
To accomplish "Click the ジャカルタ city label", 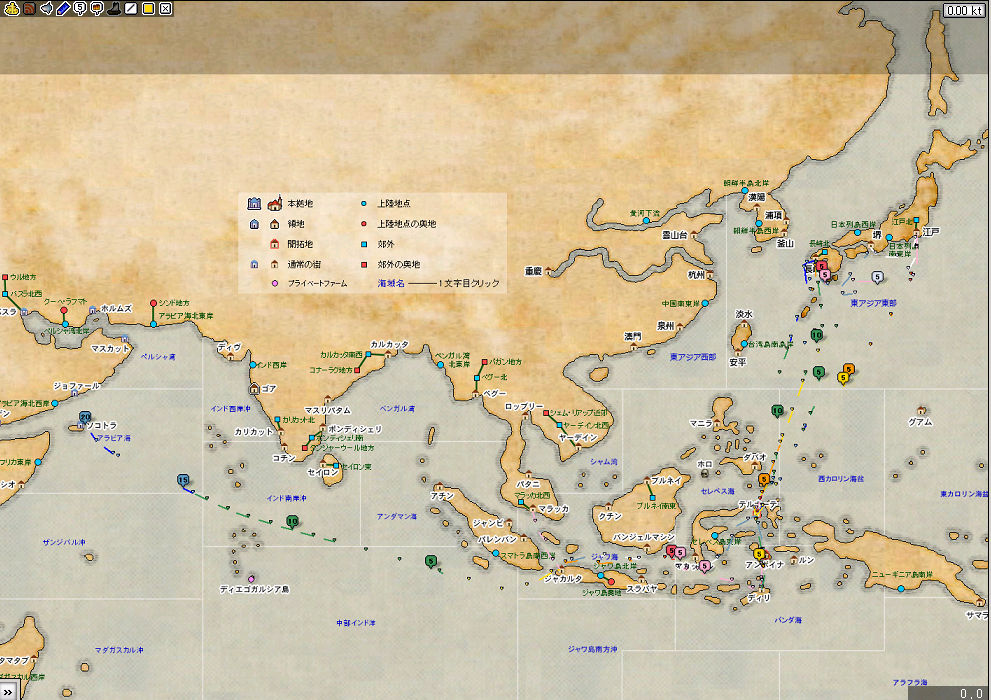I will click(x=563, y=579).
